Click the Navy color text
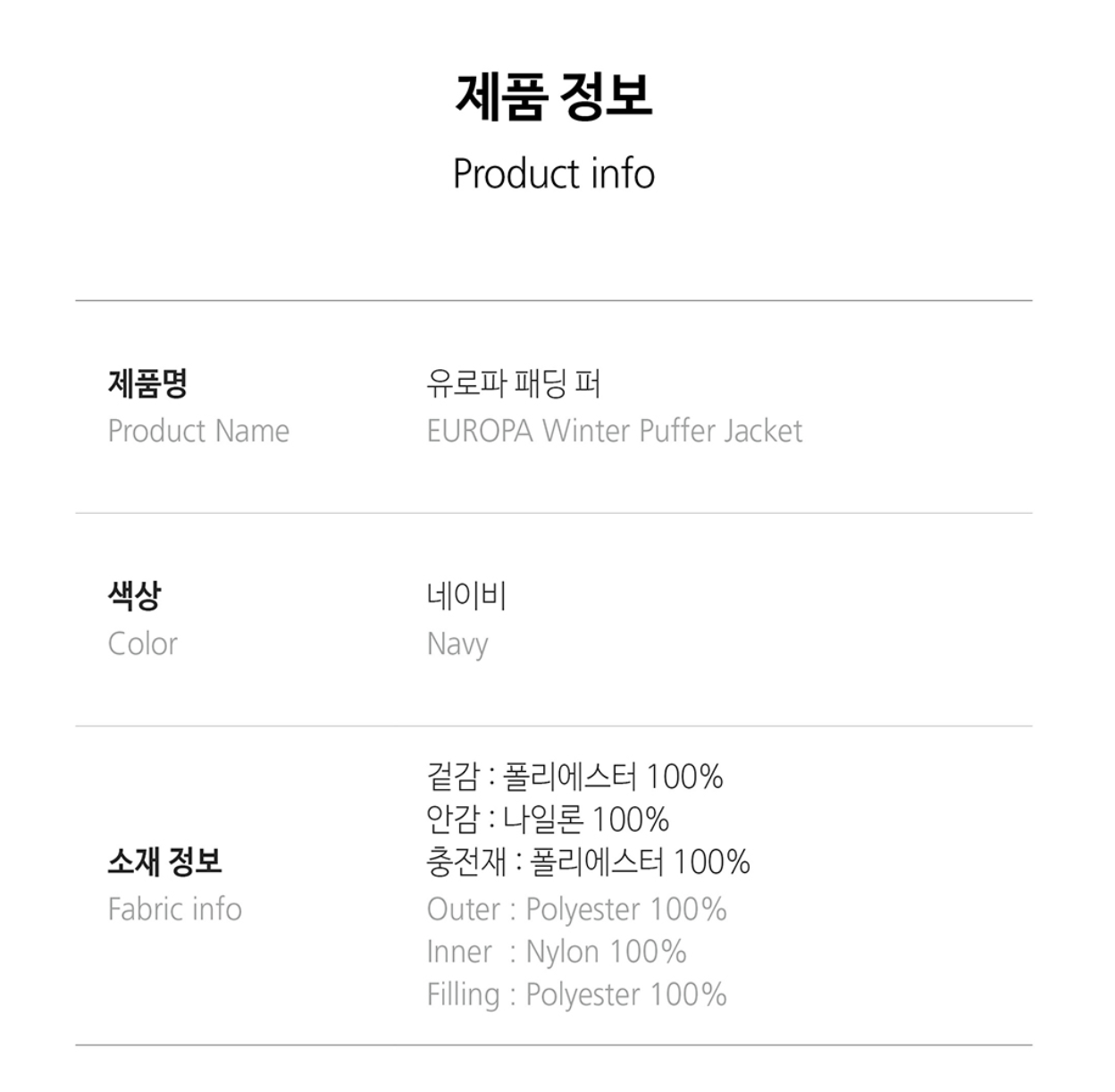This screenshot has height=1092, width=1115. tap(457, 643)
